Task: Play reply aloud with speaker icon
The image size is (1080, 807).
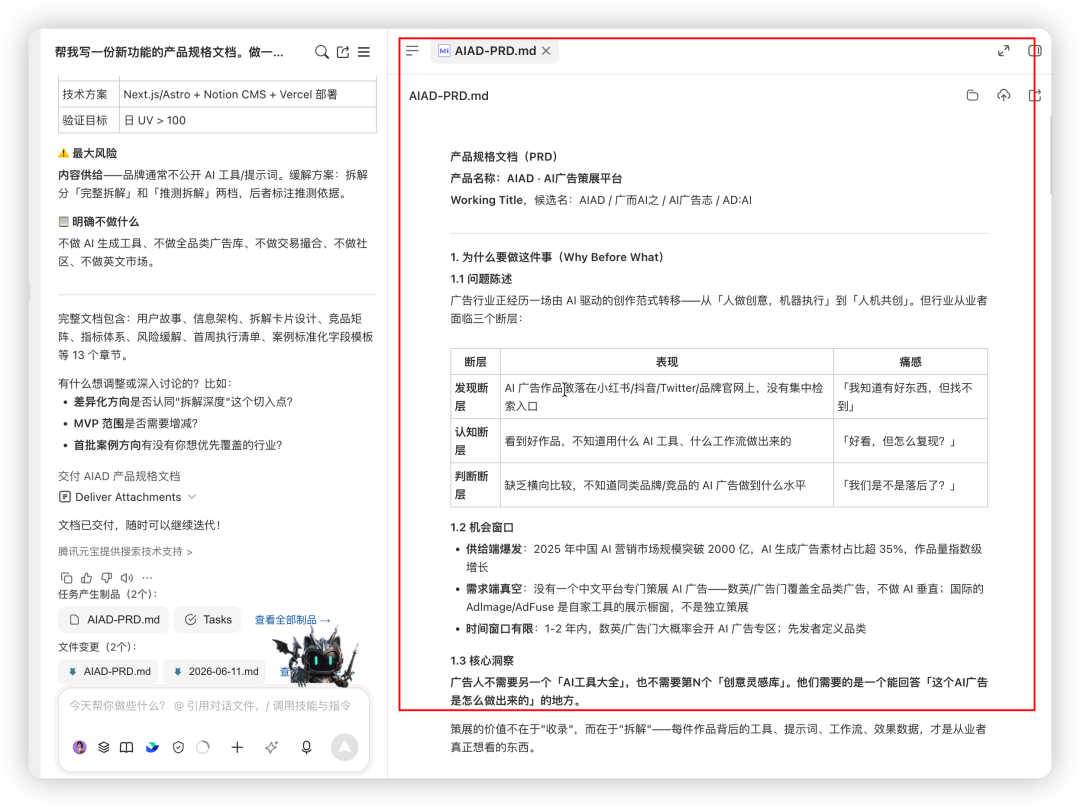Action: point(127,578)
